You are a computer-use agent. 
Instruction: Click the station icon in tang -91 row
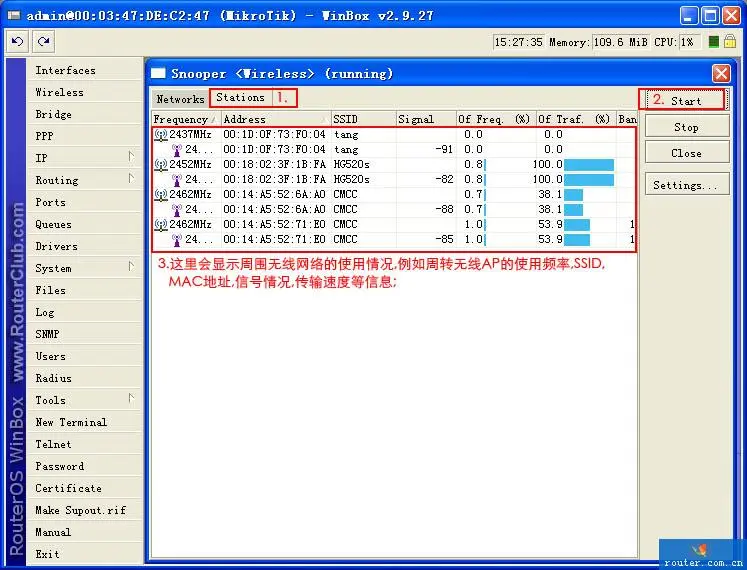[177, 150]
